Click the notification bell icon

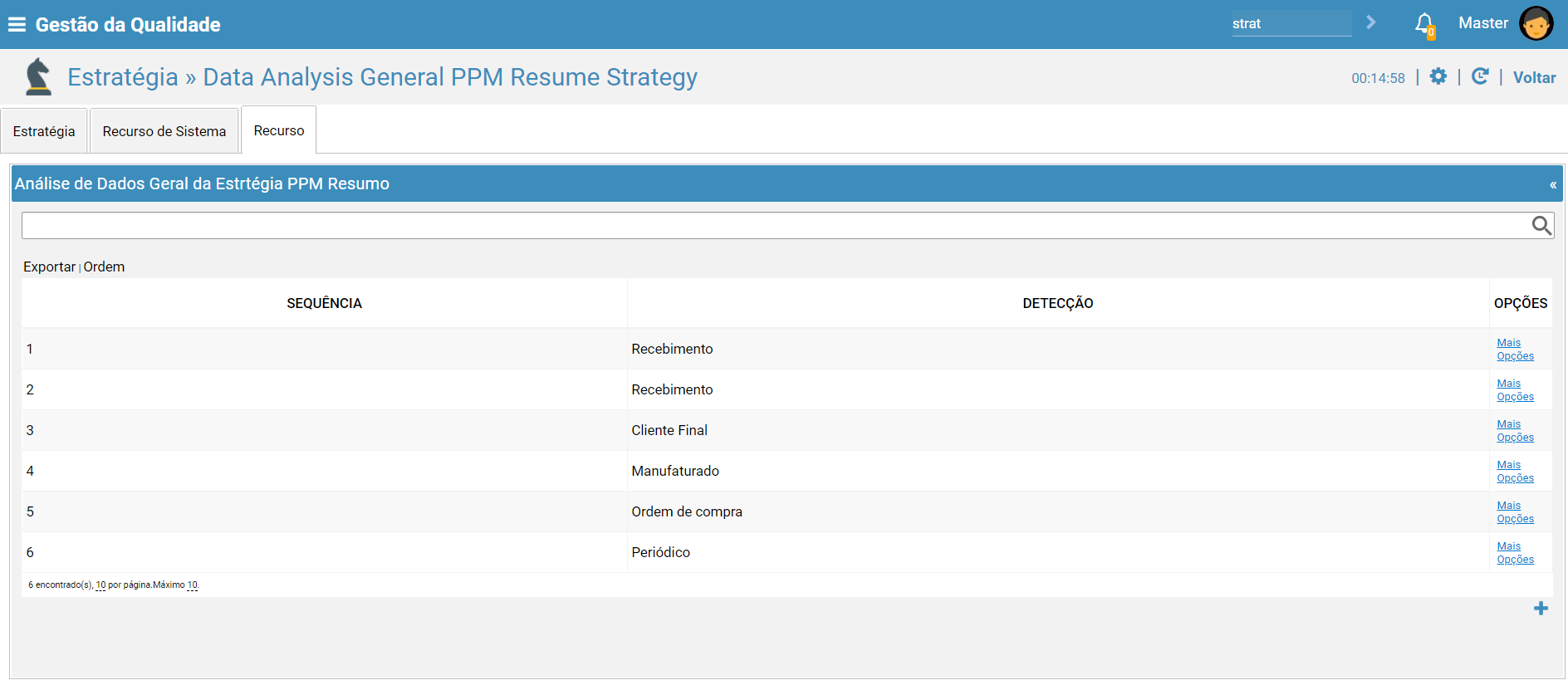tap(1424, 24)
